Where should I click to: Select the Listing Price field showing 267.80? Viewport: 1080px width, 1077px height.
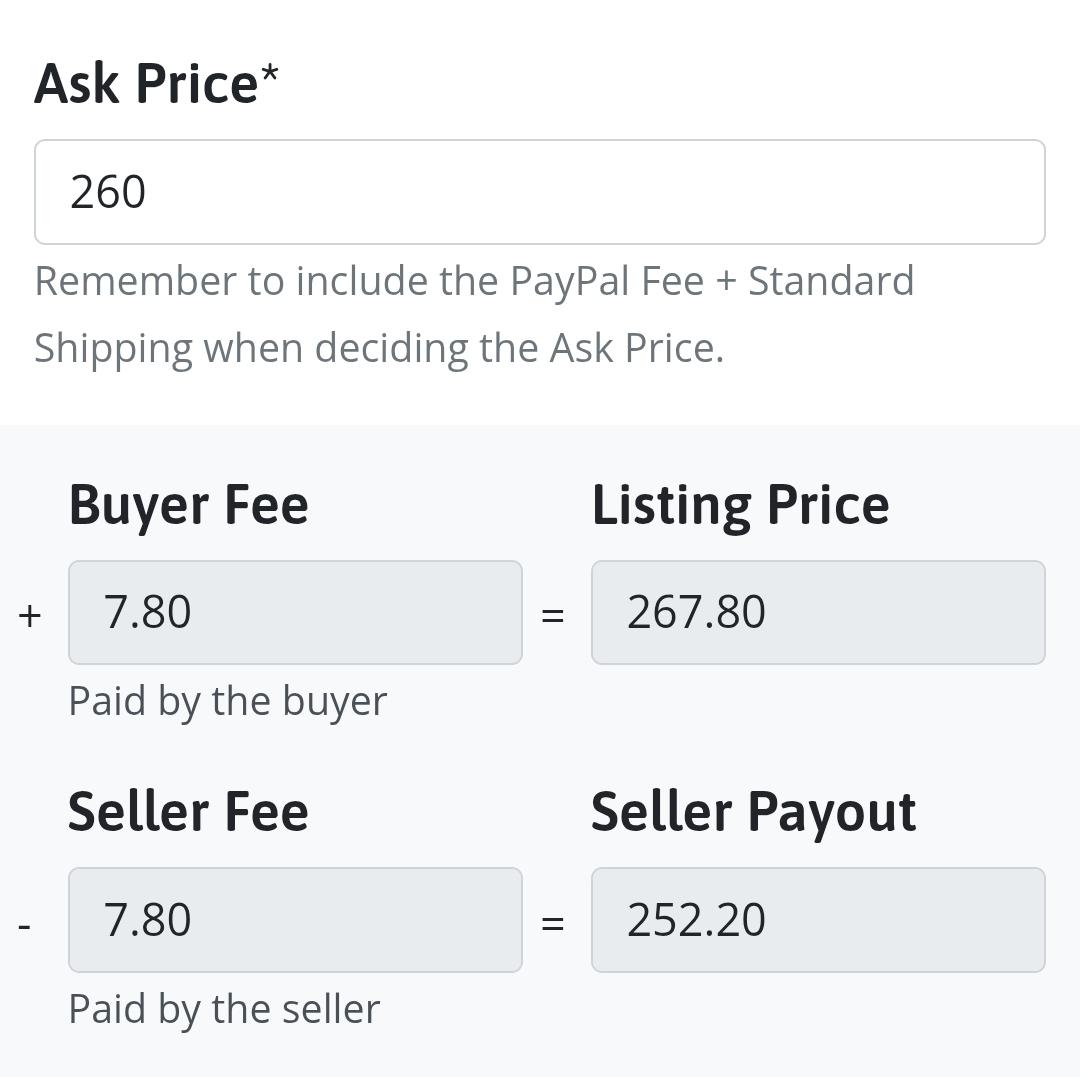[818, 612]
